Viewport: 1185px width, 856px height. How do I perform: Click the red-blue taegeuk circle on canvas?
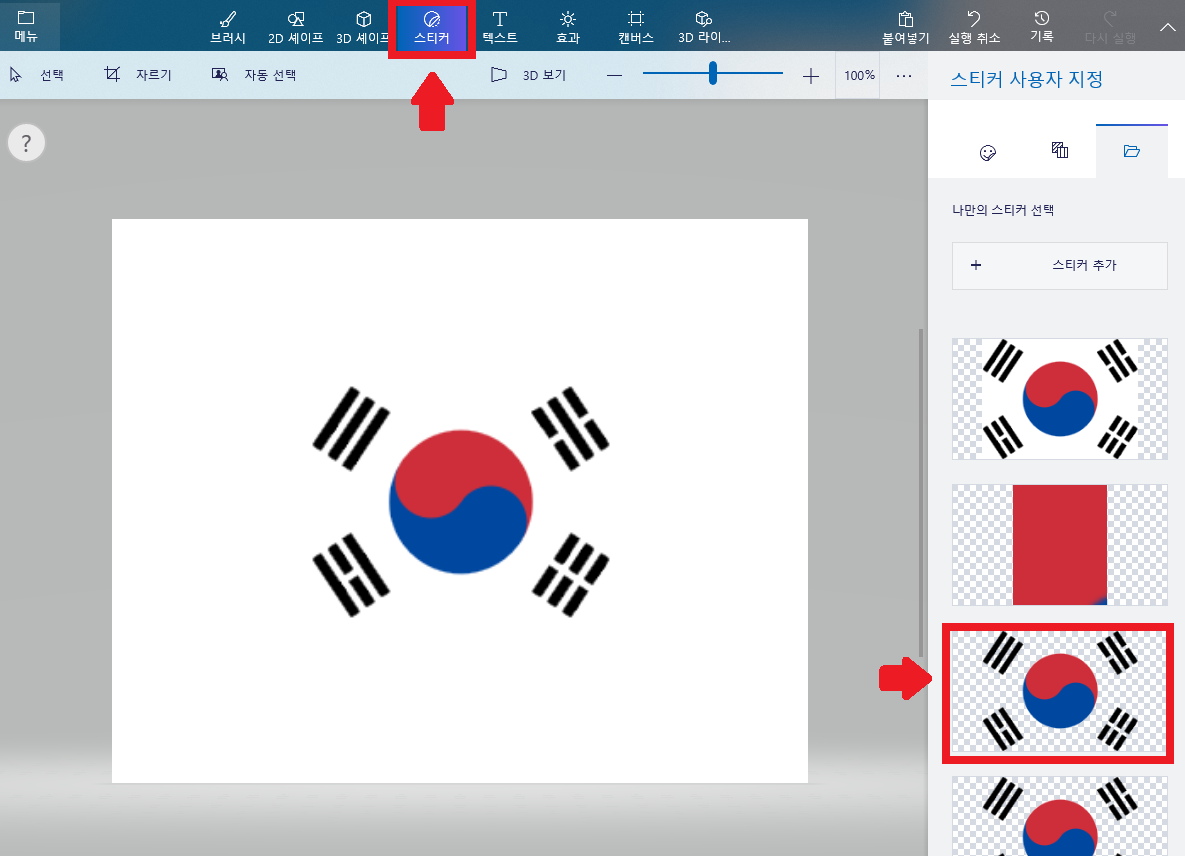pos(460,502)
